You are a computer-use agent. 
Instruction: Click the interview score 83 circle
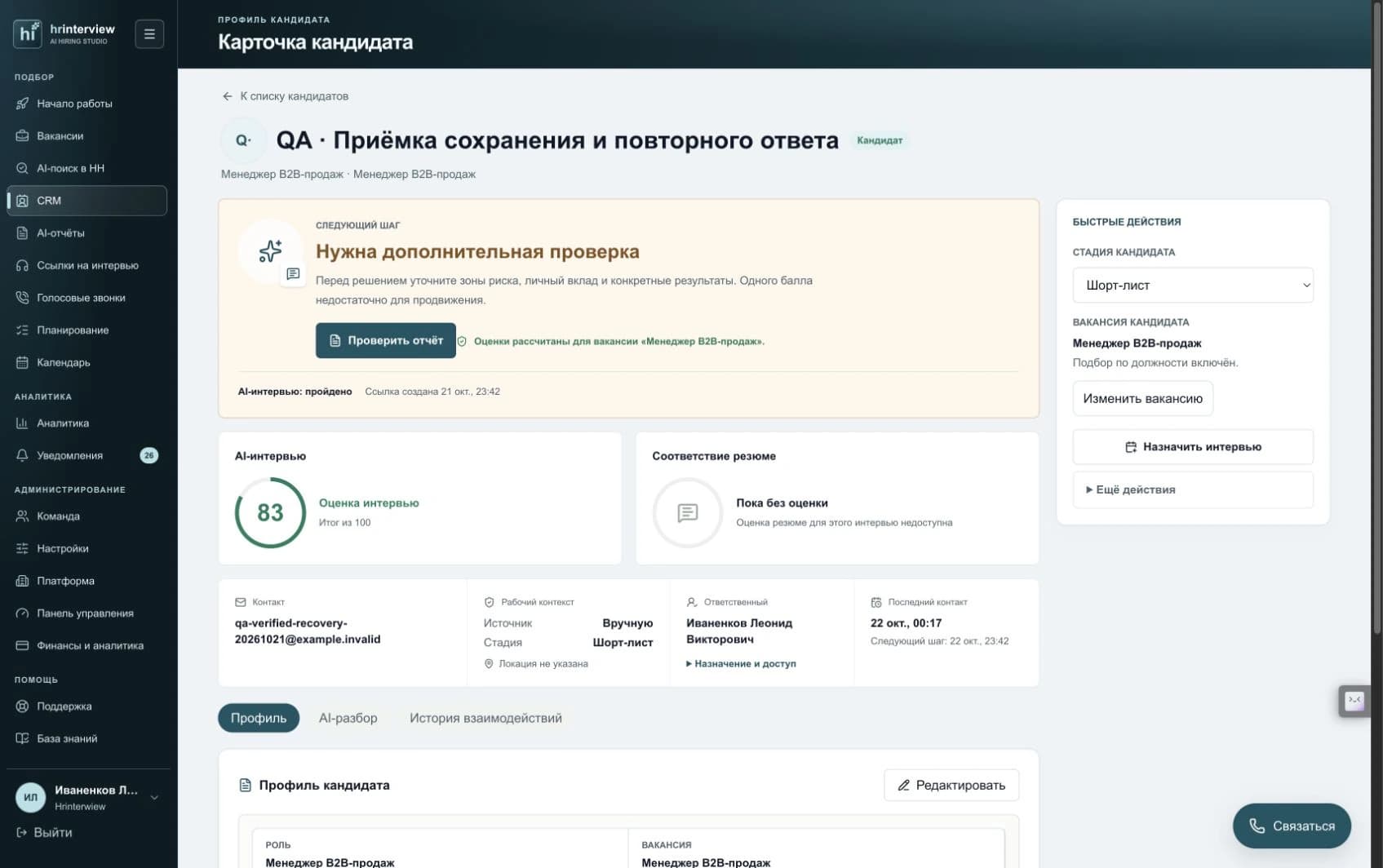pos(270,512)
